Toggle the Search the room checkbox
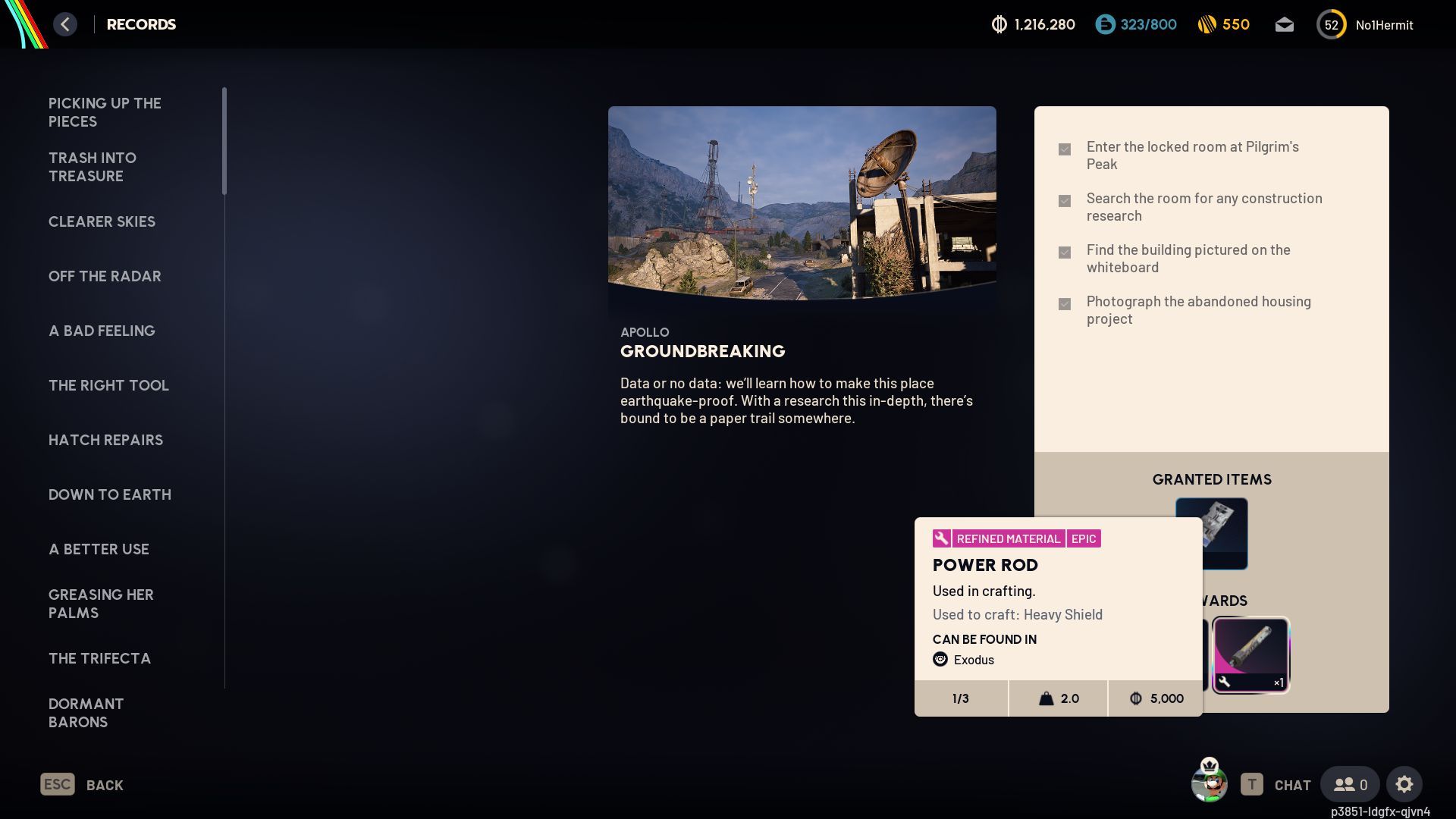The height and width of the screenshot is (819, 1456). pos(1065,201)
